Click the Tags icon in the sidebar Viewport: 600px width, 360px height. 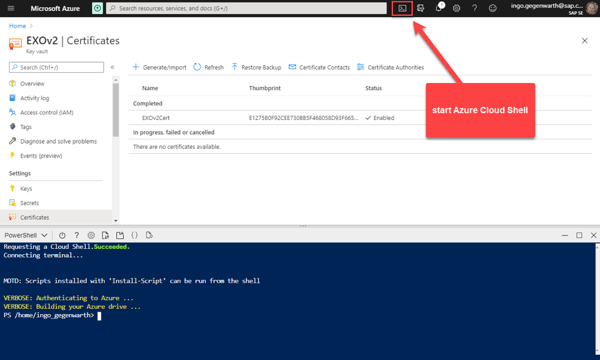click(x=12, y=126)
